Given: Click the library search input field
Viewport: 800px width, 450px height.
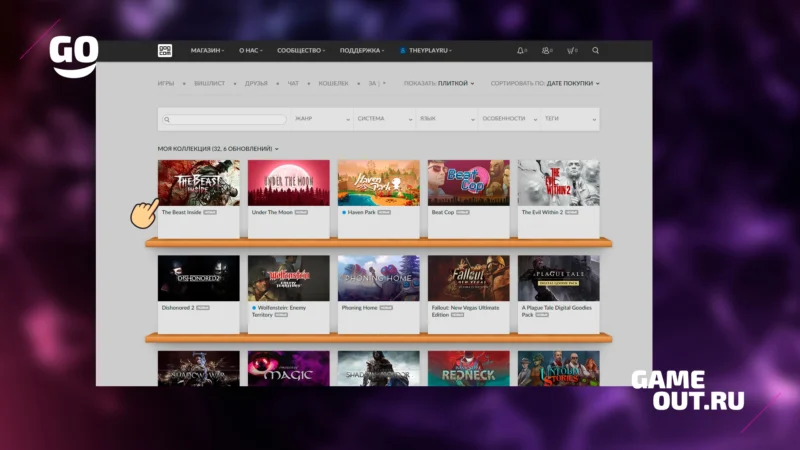Looking at the screenshot, I should [224, 119].
